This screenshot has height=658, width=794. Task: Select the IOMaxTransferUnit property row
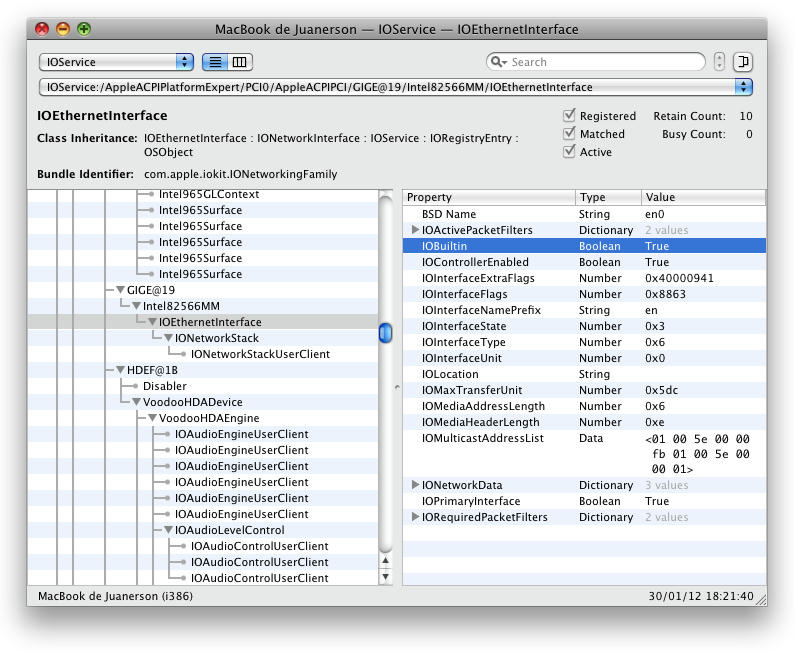(x=584, y=390)
